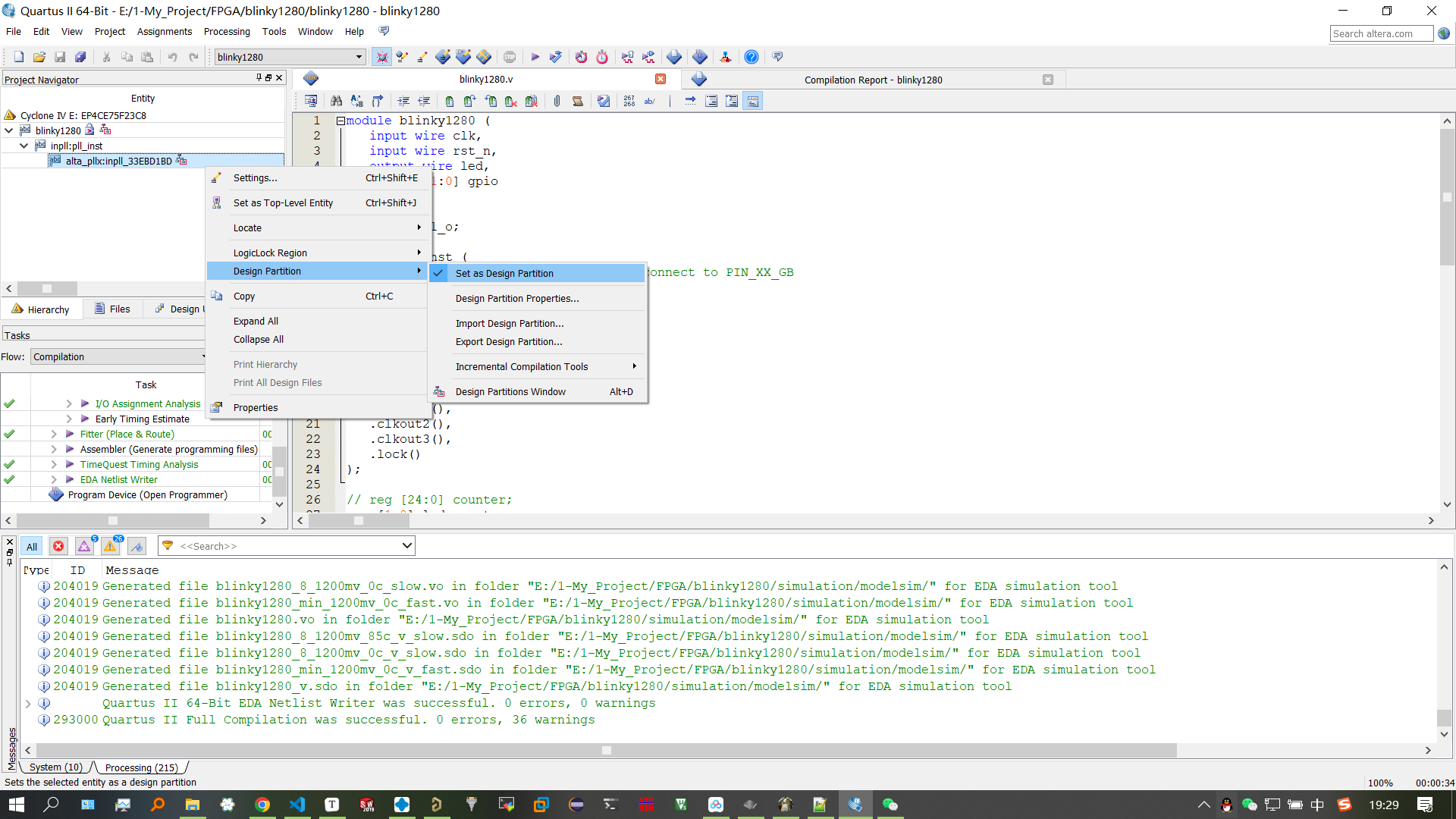The image size is (1456, 819).
Task: Toggle the flagged messages filter button
Action: tap(137, 546)
